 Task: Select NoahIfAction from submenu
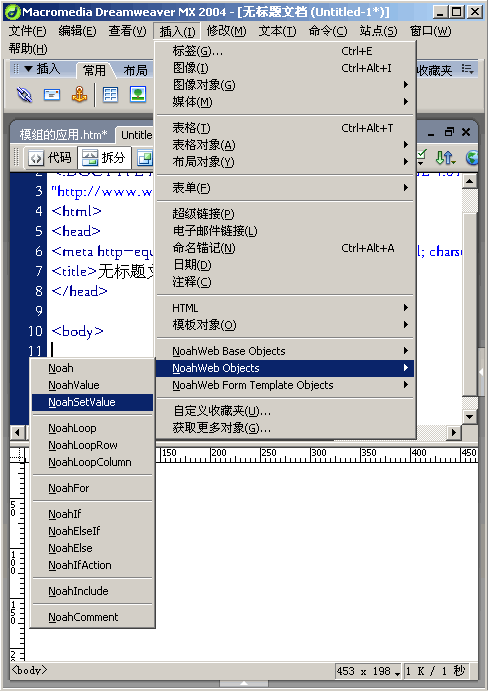[x=93, y=565]
